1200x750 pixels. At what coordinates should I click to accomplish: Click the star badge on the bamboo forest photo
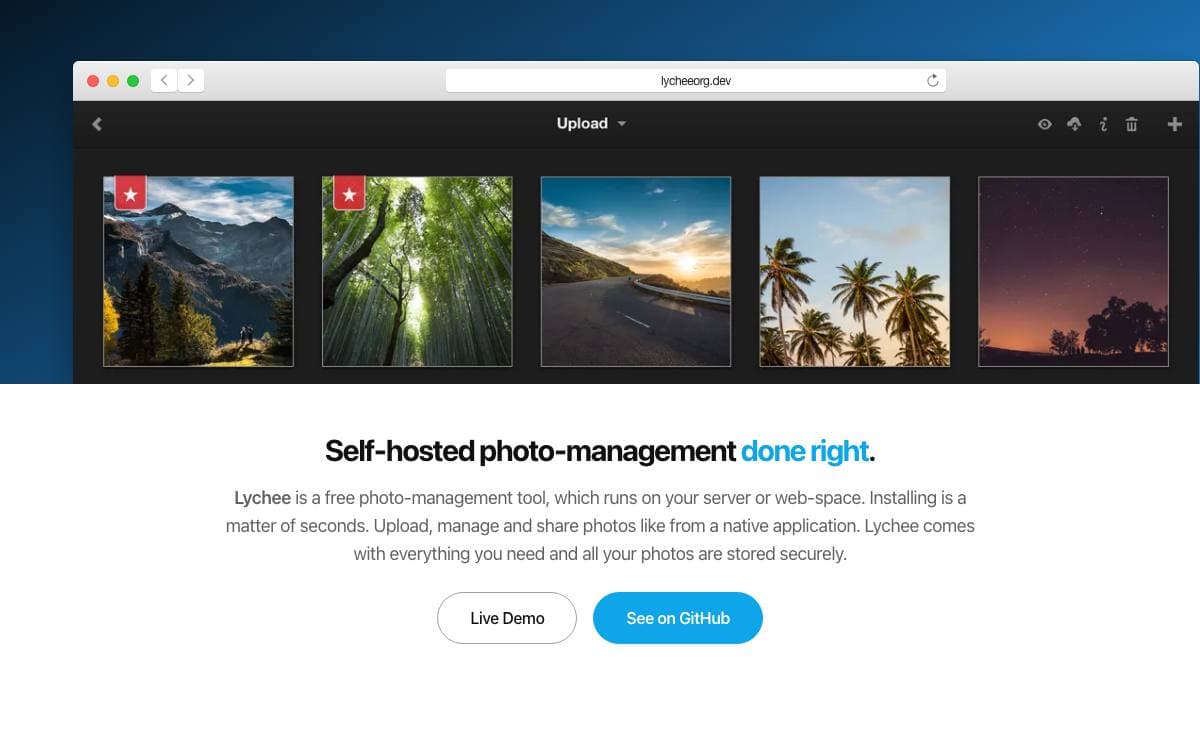[x=349, y=192]
